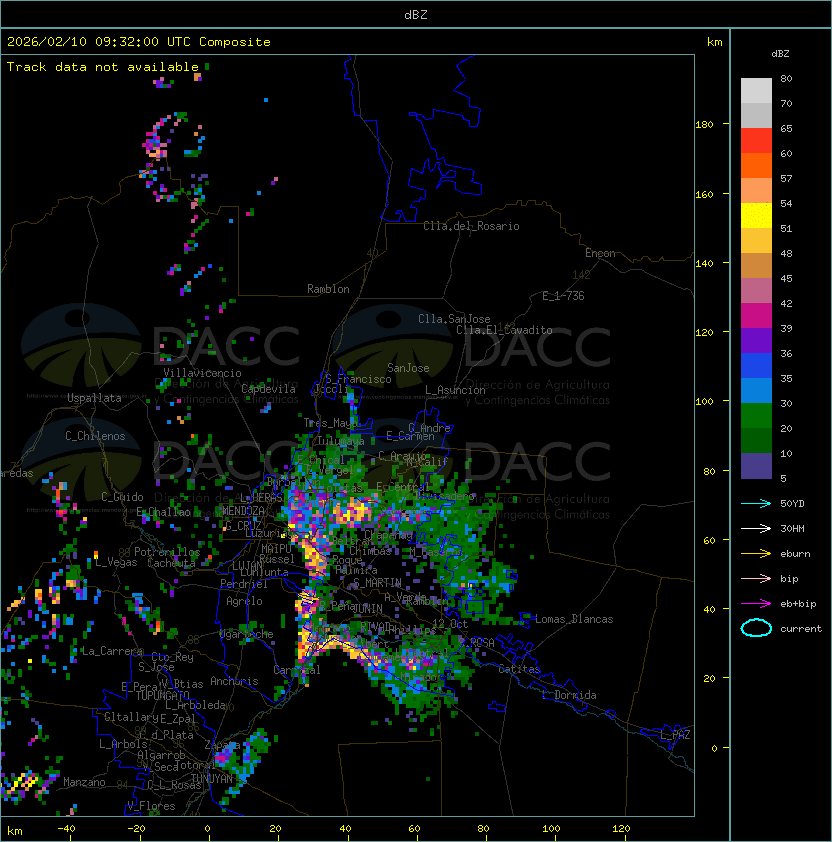The height and width of the screenshot is (842, 832).
Task: Click the 'dBZ' title at top center
Action: click(x=416, y=15)
